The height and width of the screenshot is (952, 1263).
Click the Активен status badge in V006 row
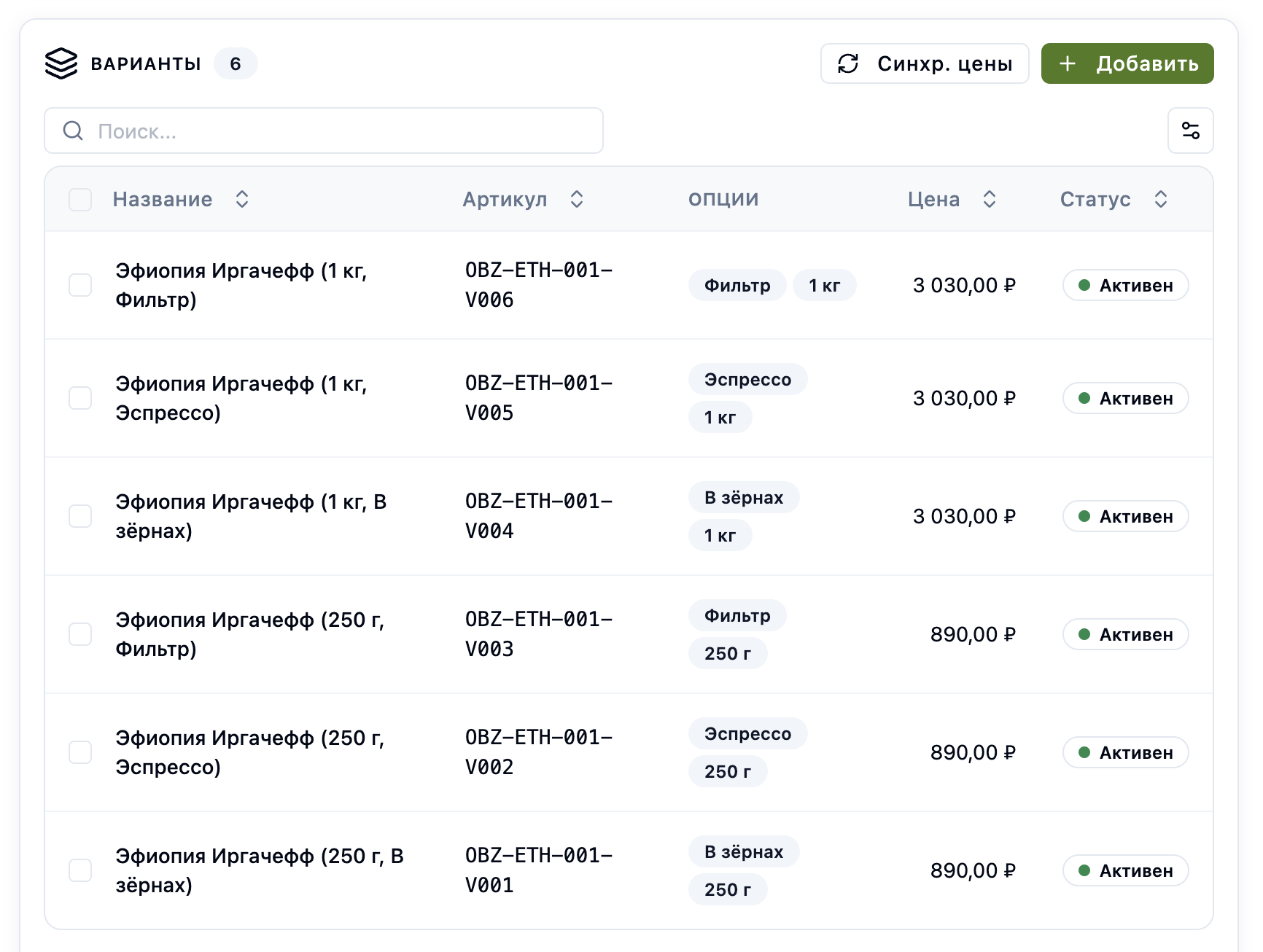pos(1125,285)
